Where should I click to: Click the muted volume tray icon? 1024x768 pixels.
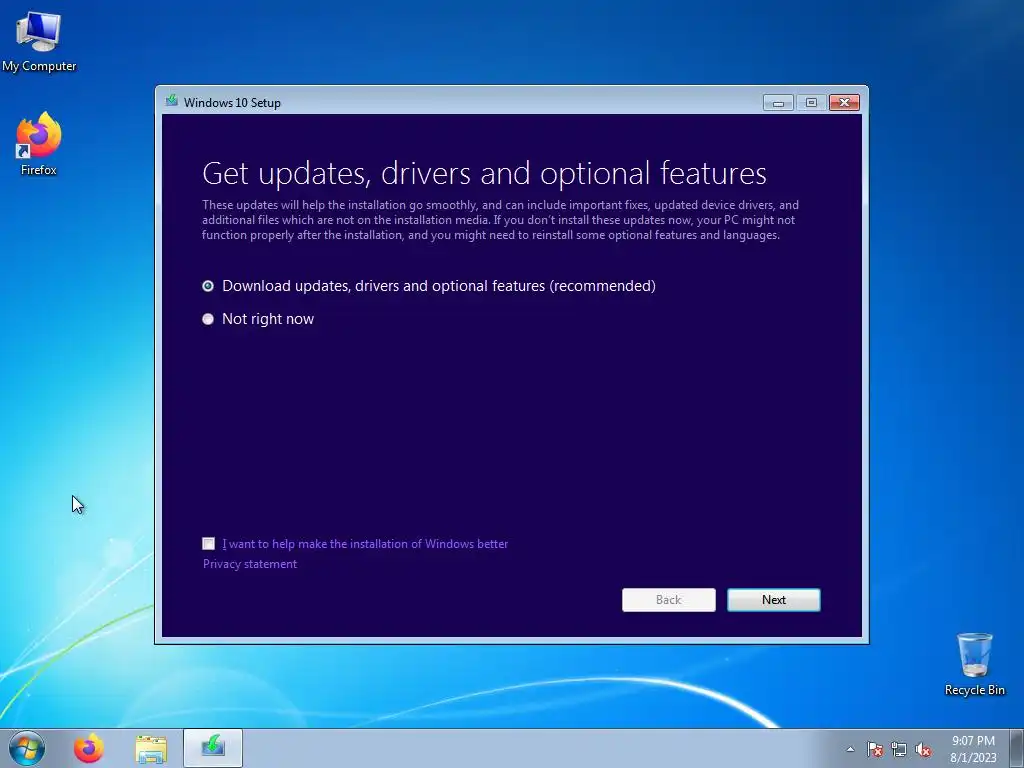coord(923,750)
